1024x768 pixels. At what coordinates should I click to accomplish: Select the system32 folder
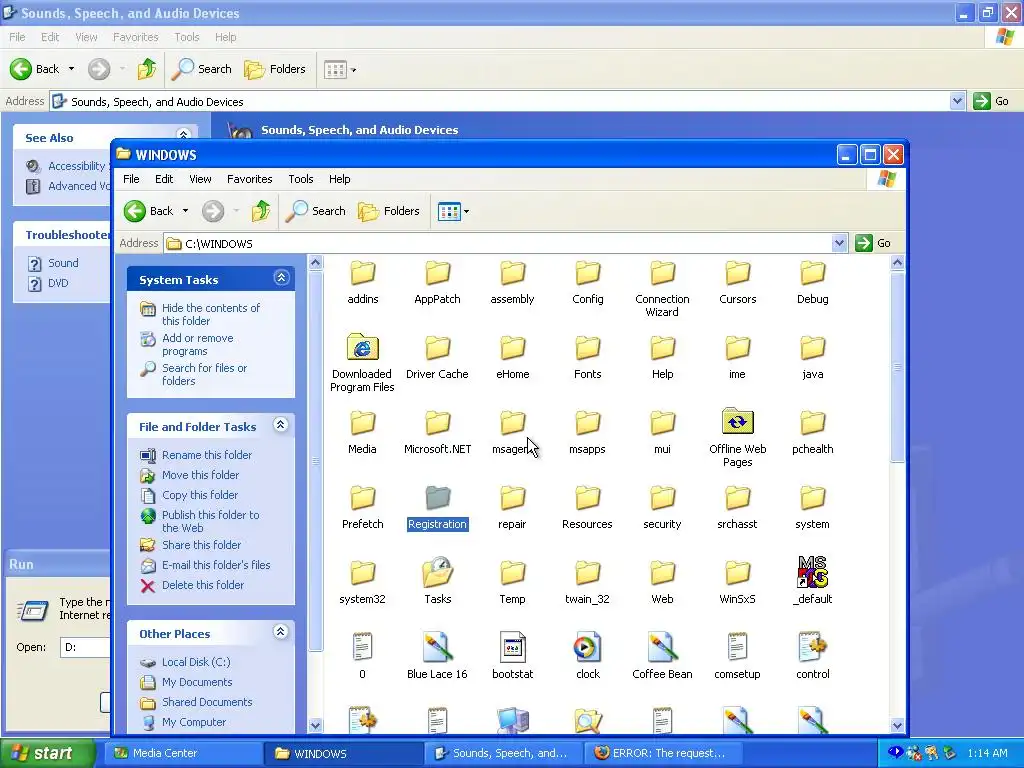(362, 583)
